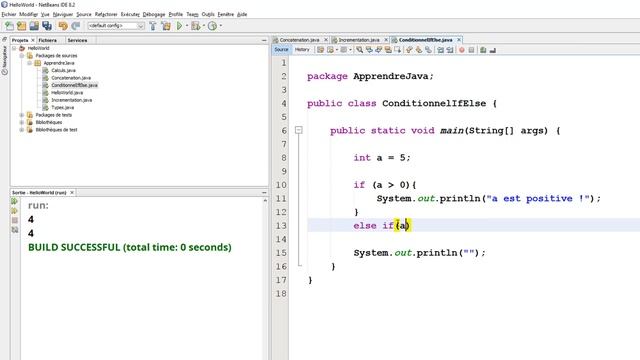Switch to the Fichiers tab
This screenshot has height=360, width=640.
pyautogui.click(x=47, y=40)
